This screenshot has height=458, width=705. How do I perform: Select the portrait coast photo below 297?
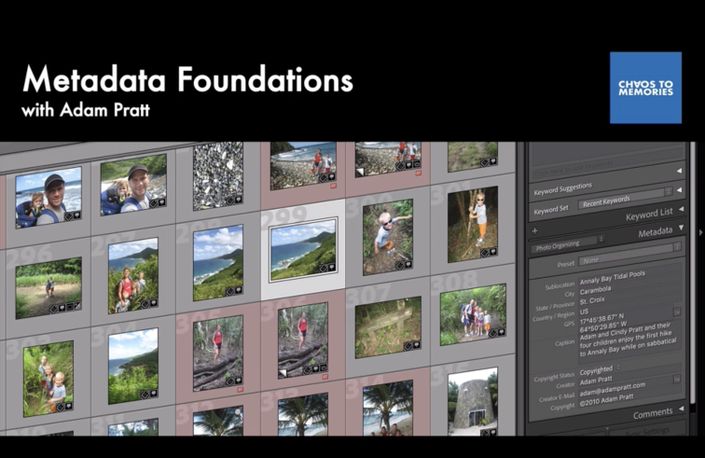(x=133, y=366)
